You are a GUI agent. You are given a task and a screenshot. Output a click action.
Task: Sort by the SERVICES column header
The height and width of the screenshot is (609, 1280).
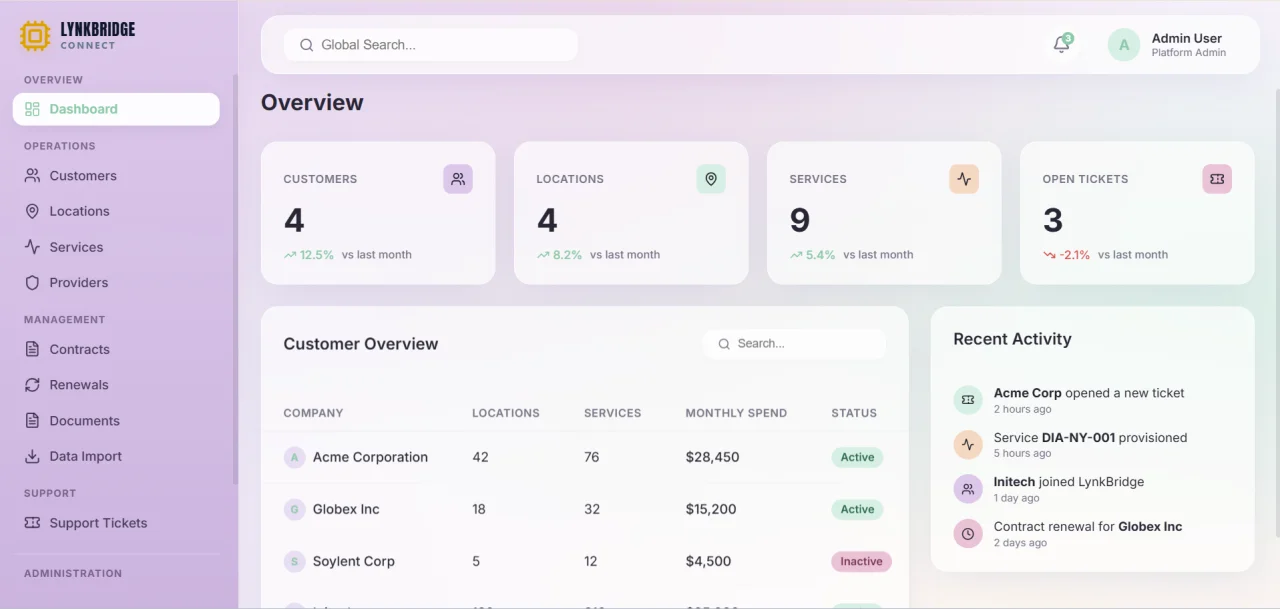(x=613, y=413)
